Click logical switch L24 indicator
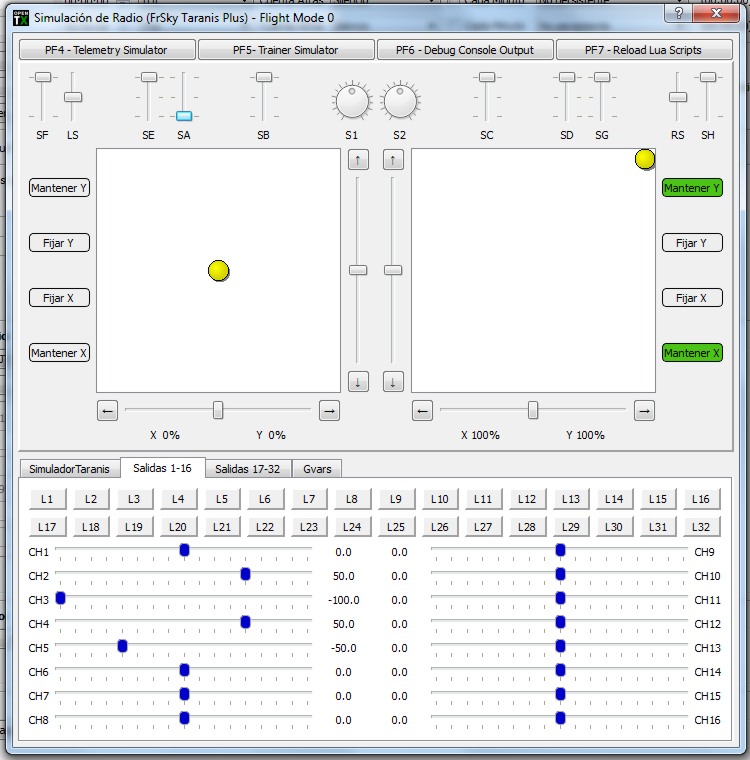 352,527
